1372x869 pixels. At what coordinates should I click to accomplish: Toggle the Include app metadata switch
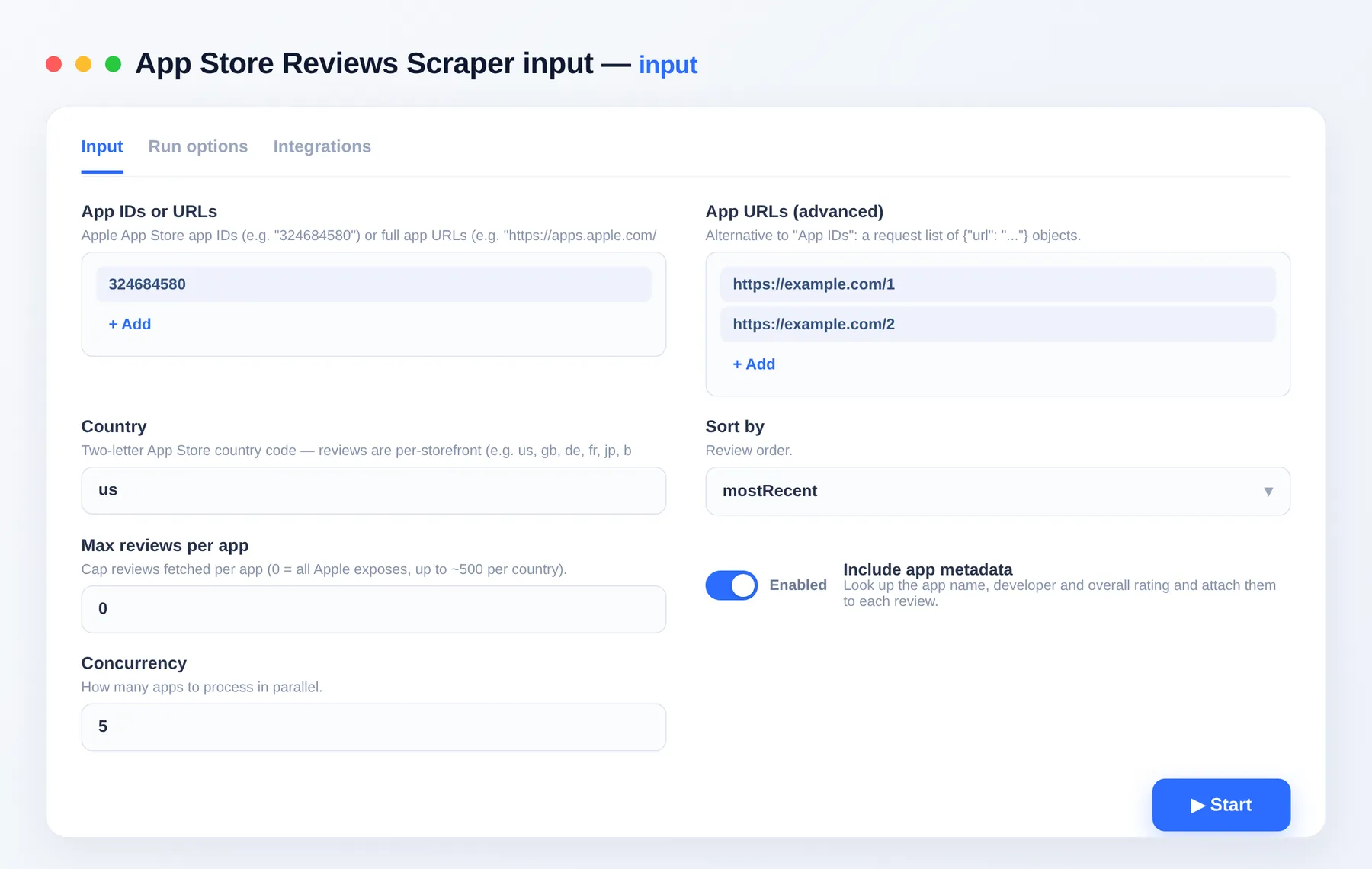(x=732, y=585)
